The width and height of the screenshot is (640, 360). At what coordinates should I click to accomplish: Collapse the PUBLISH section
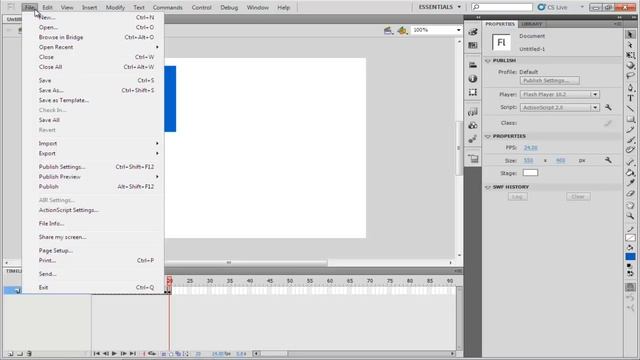pyautogui.click(x=488, y=60)
